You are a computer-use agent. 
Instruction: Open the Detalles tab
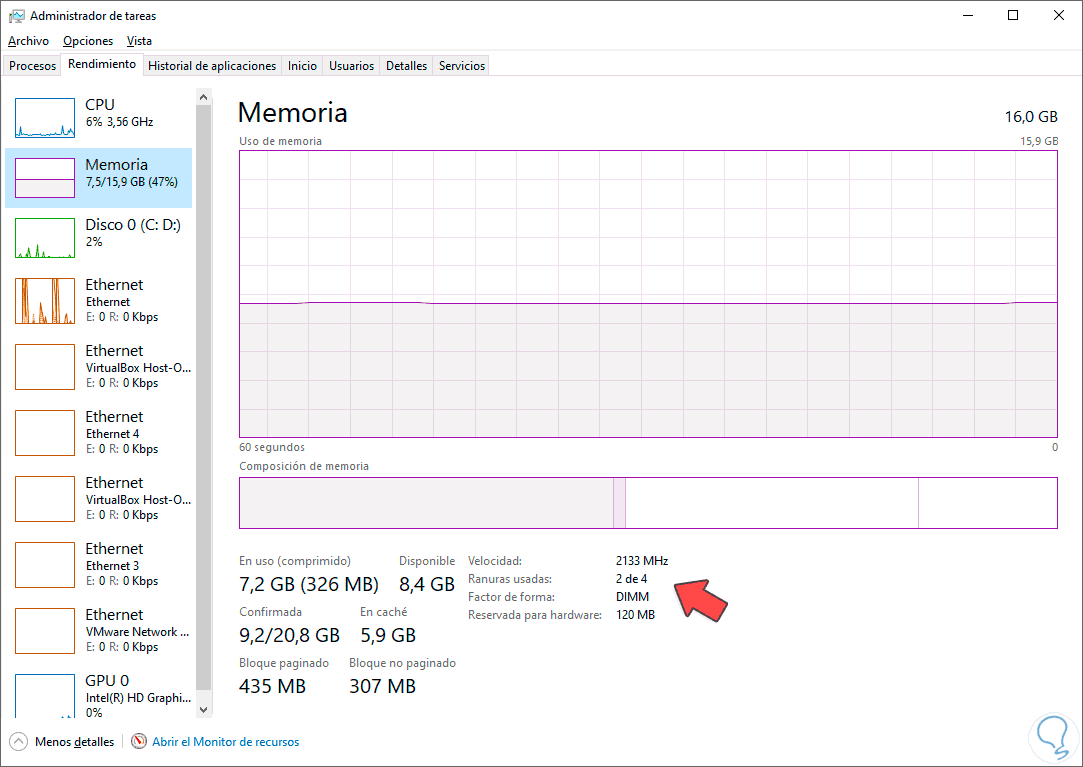coord(406,66)
